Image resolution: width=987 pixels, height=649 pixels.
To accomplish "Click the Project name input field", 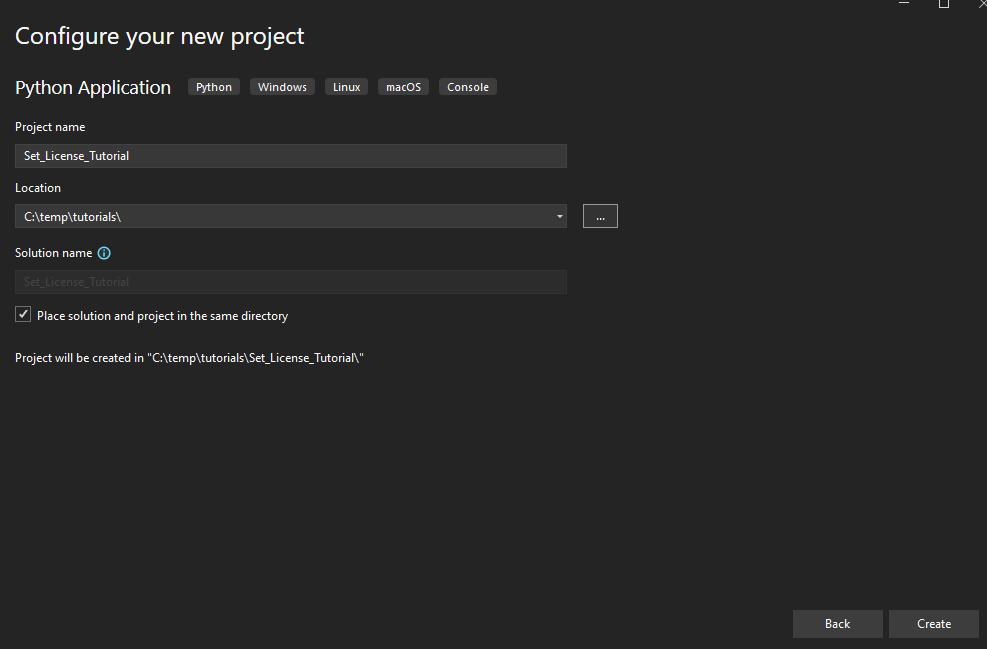I will pyautogui.click(x=291, y=156).
